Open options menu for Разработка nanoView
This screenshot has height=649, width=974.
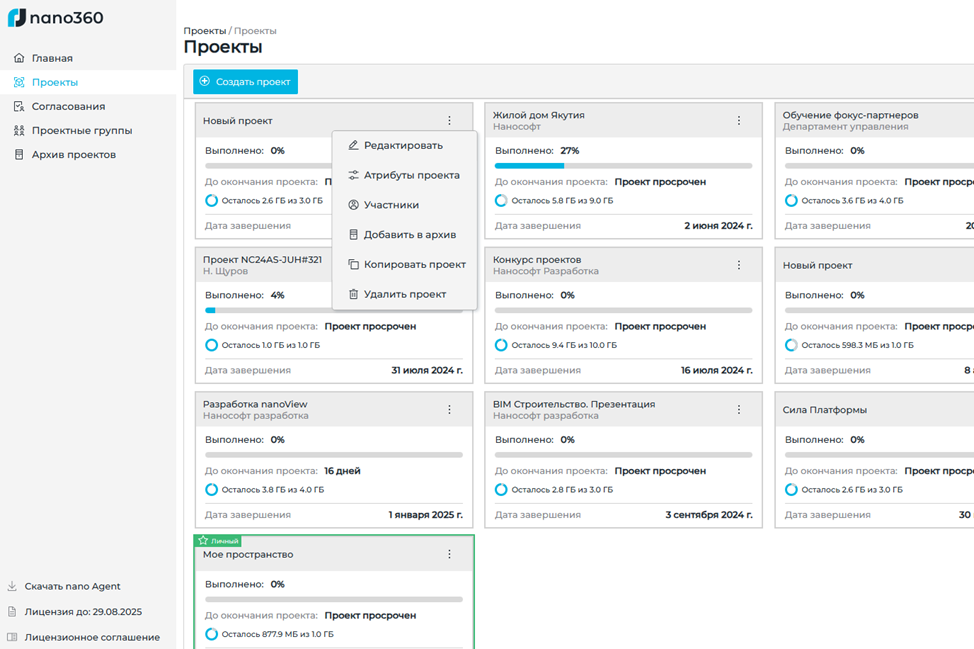tap(449, 410)
